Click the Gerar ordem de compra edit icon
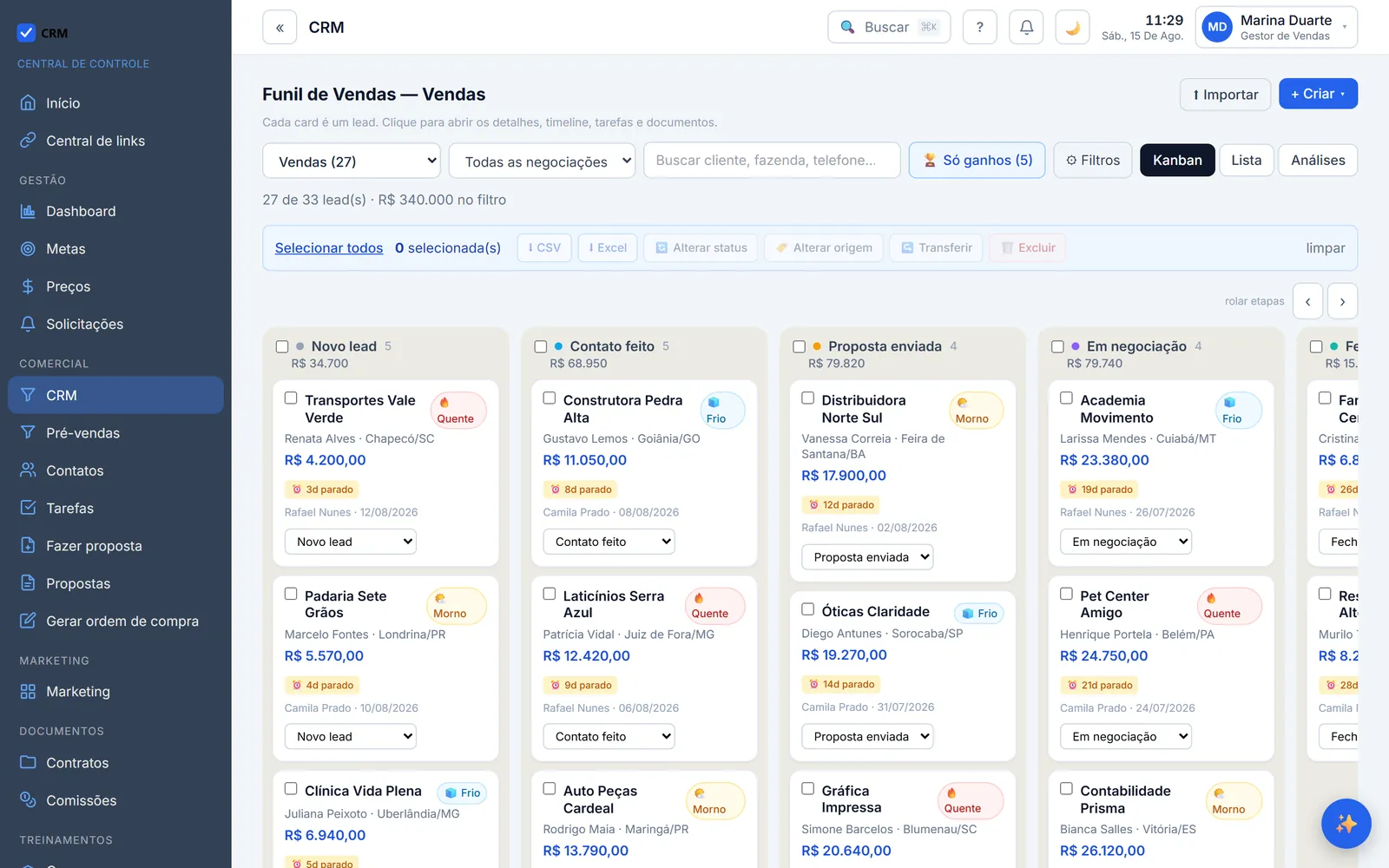Viewport: 1389px width, 868px height. (28, 621)
